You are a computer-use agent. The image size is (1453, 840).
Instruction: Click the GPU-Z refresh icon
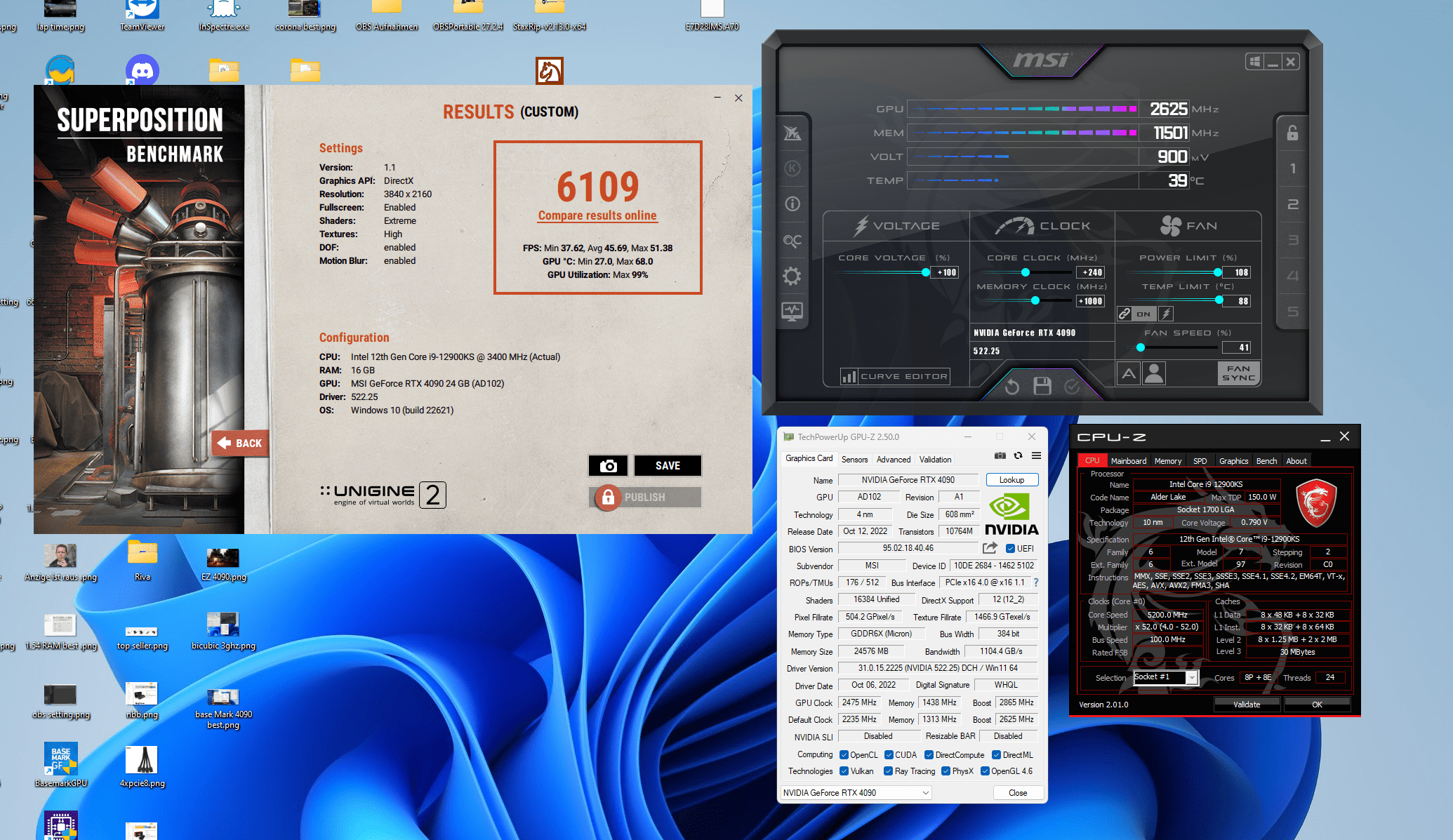tap(1018, 456)
